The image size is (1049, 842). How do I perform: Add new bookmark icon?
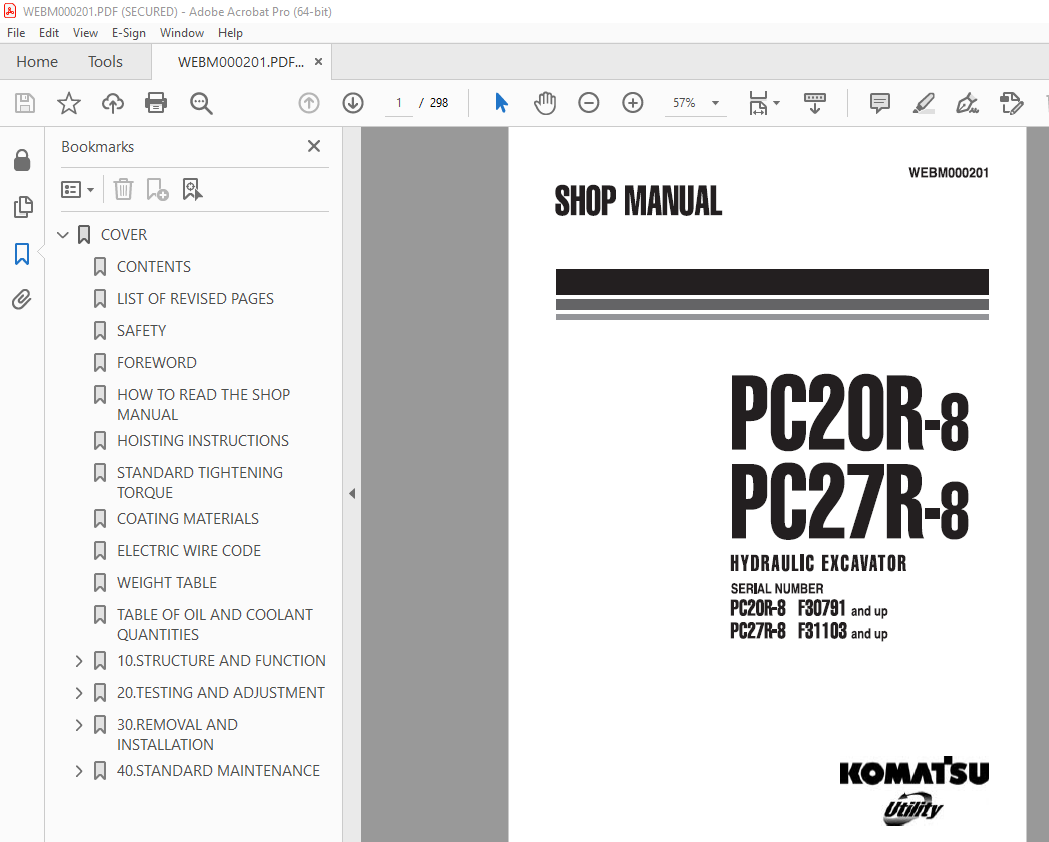157,189
